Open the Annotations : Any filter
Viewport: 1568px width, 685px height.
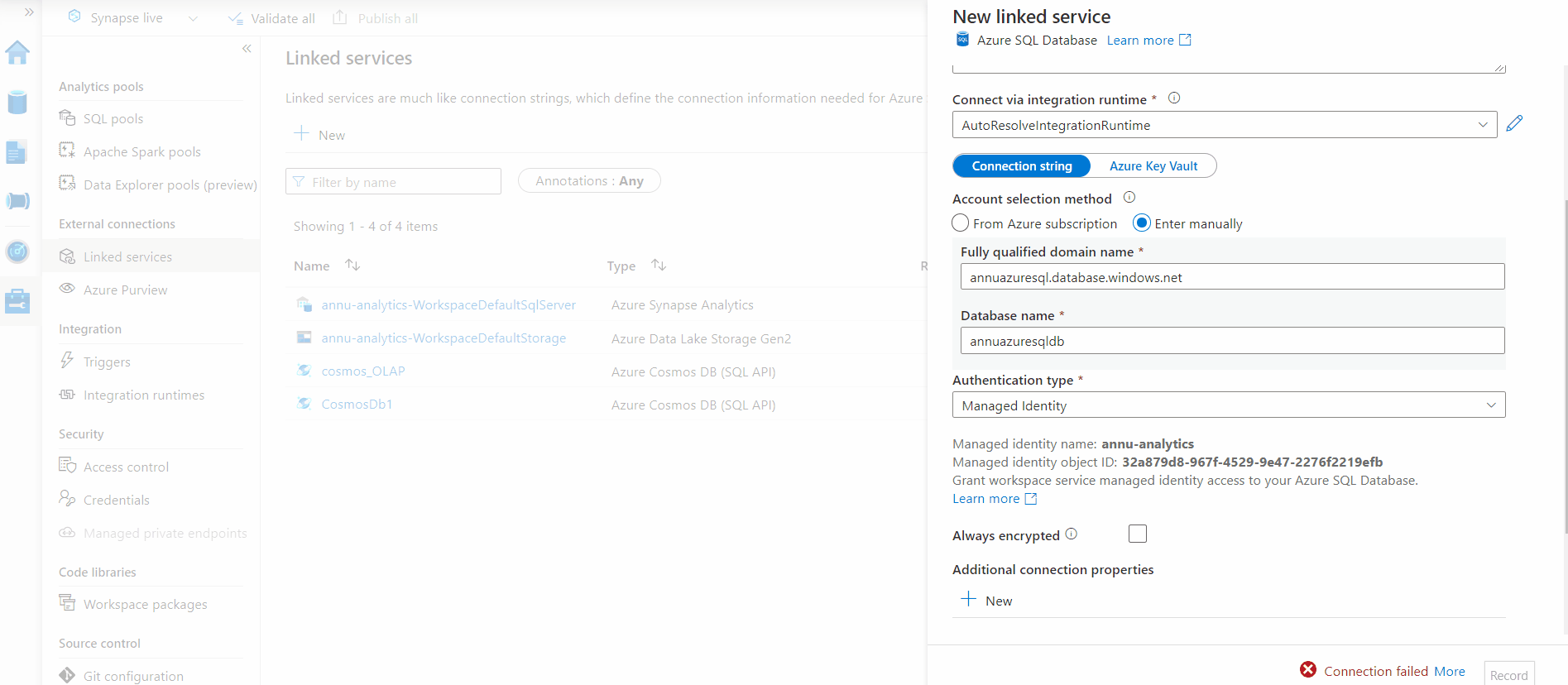(x=589, y=181)
